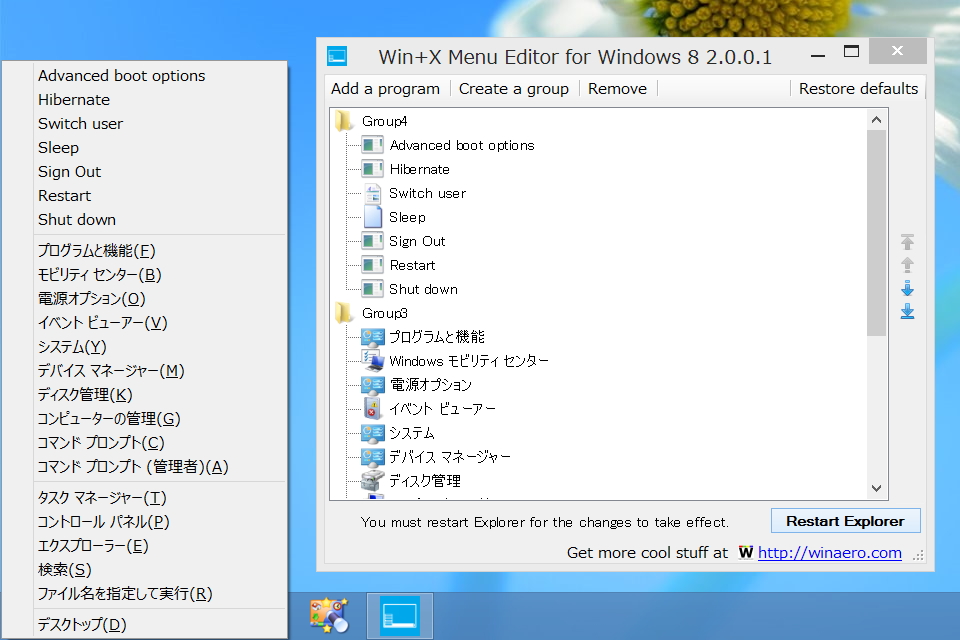The image size is (960, 640).
Task: Select the Group3 tree node label
Action: [384, 313]
